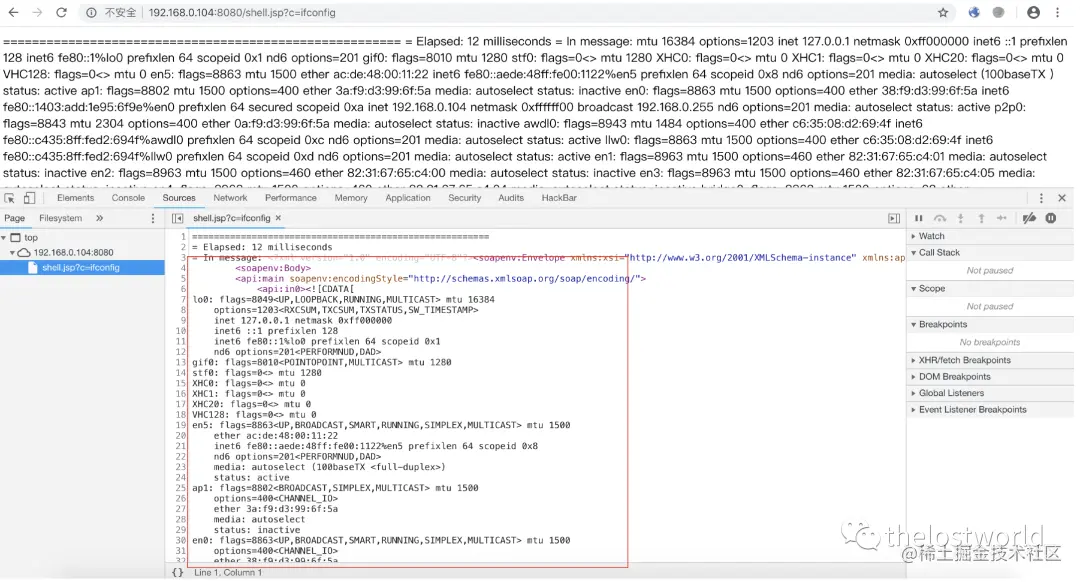Open the Chrome profile avatar

tap(1033, 12)
